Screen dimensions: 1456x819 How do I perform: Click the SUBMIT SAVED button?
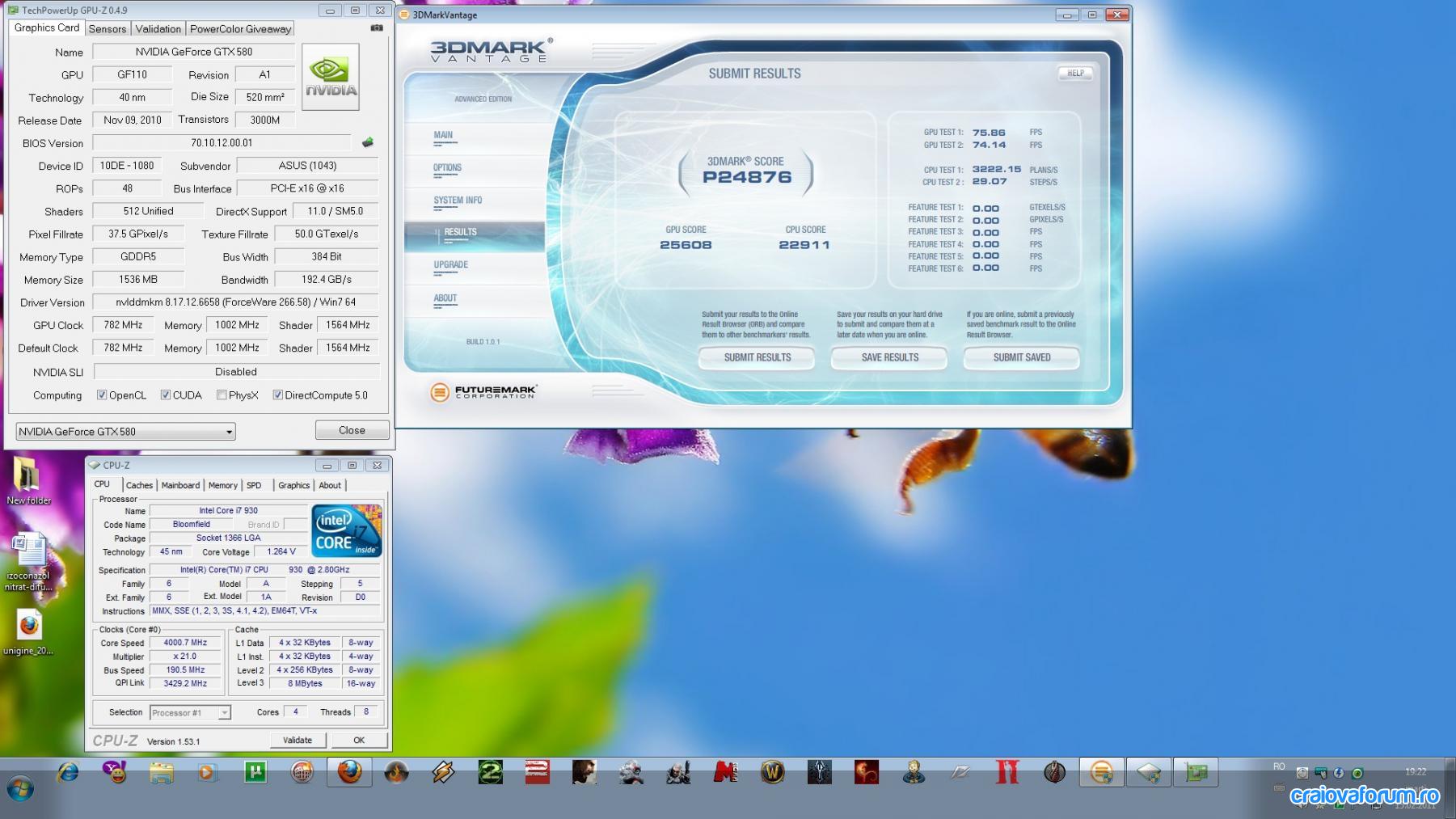tap(1022, 357)
